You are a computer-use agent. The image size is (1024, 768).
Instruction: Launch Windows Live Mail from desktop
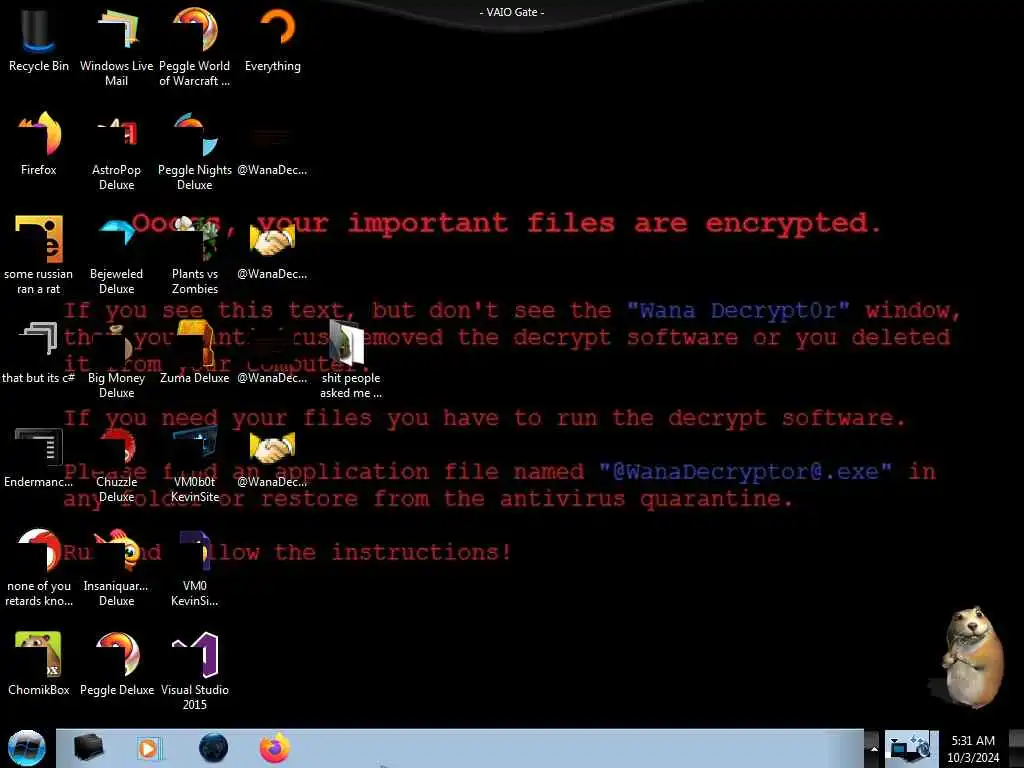click(x=116, y=48)
